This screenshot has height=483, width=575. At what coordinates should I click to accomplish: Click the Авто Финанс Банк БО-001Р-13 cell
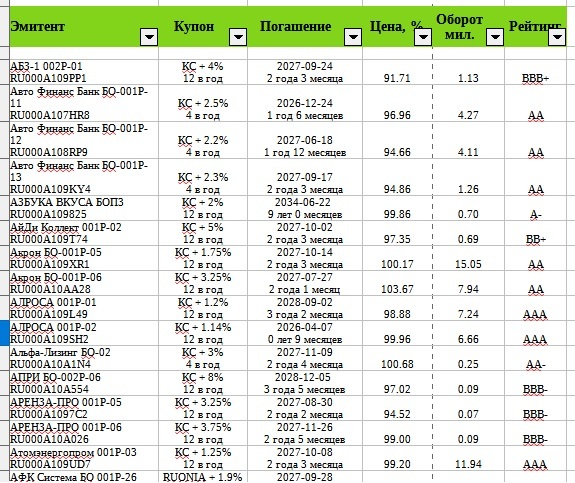pos(84,177)
